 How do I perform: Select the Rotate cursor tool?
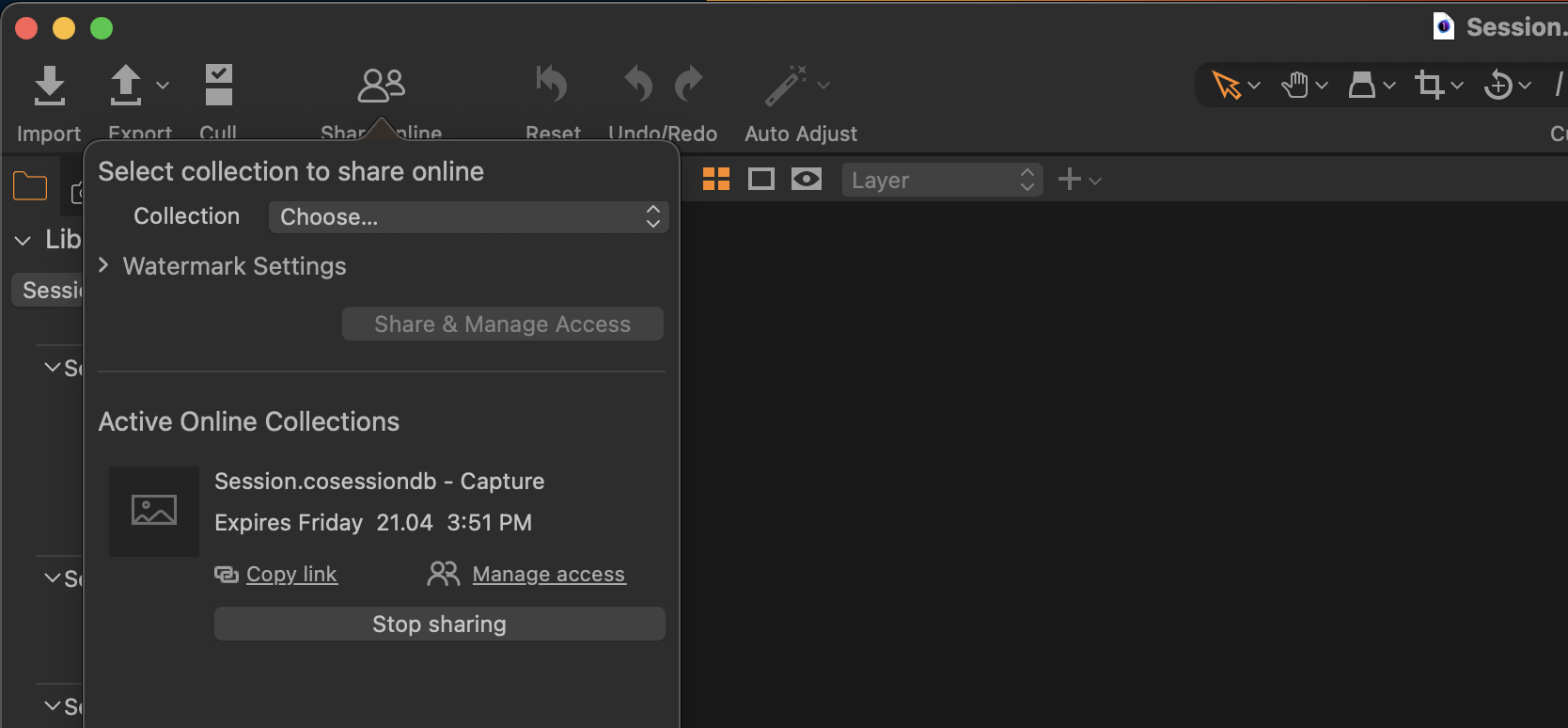1498,85
